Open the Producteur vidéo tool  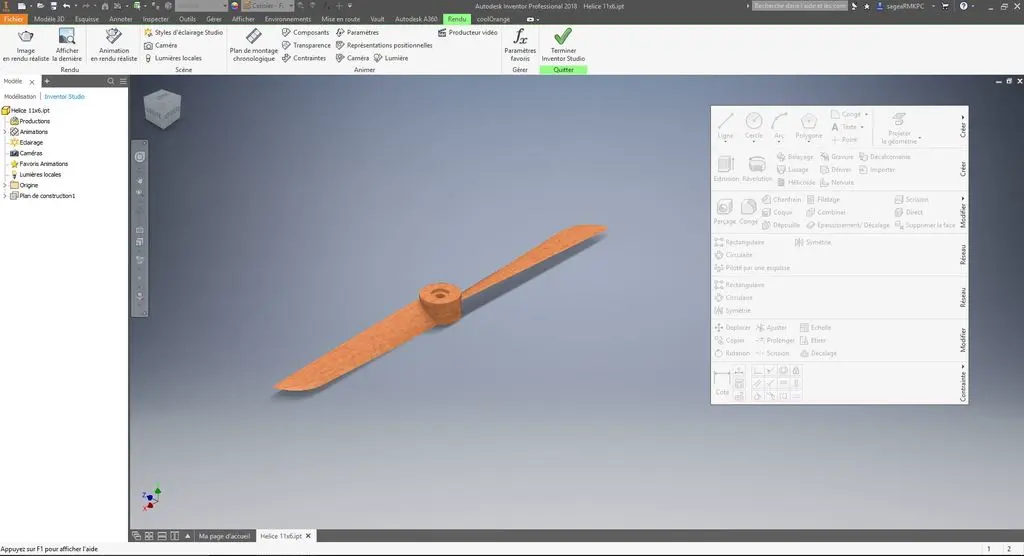(468, 32)
